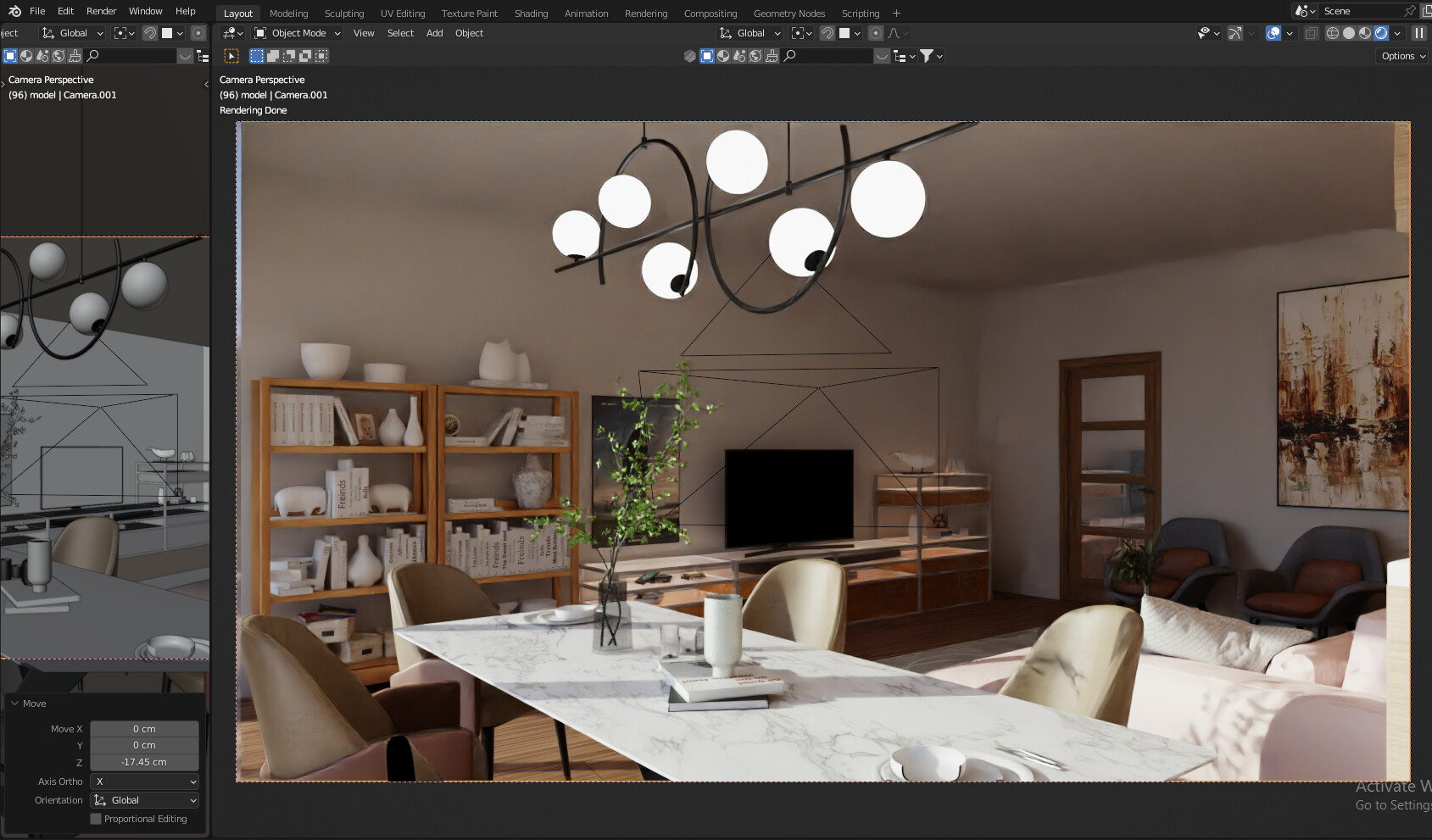Open the mesh filter icon in header
Viewport: 1432px width, 840px height.
pos(928,56)
